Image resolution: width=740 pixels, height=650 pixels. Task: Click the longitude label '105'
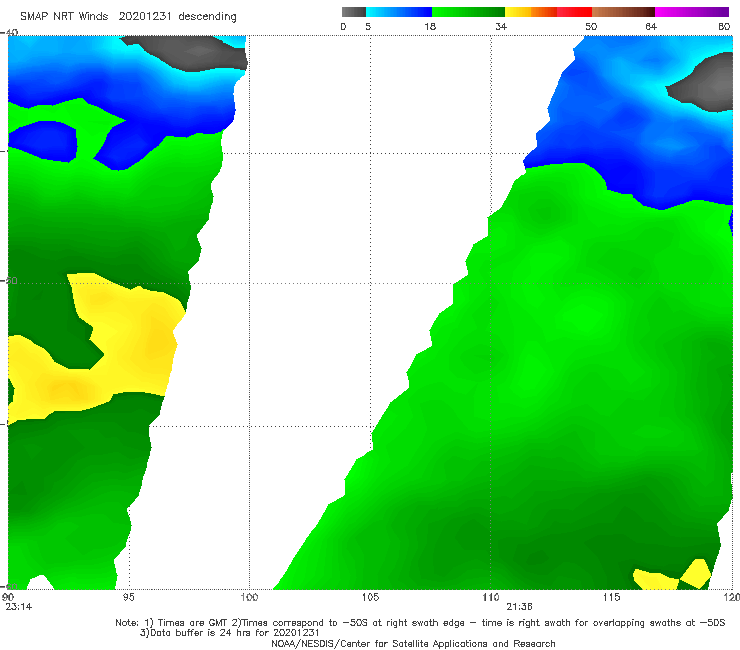coord(370,597)
